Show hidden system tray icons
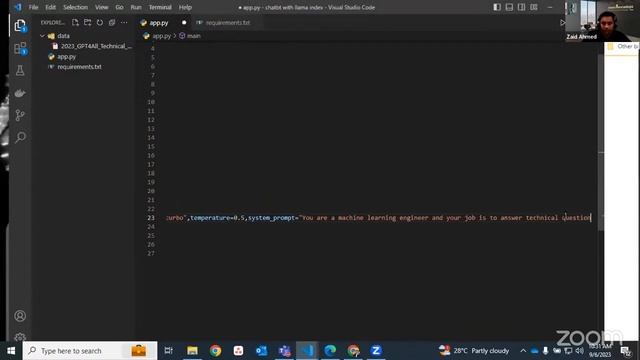 pos(523,351)
